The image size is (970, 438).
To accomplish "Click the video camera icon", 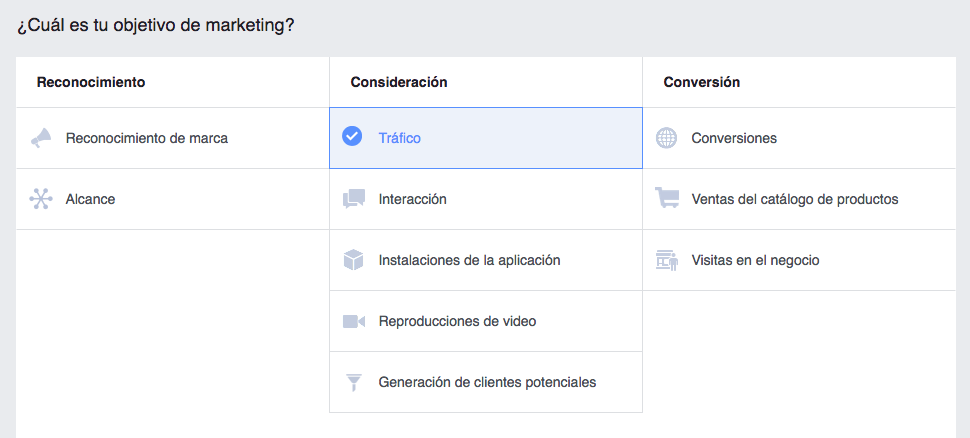I will pos(353,321).
